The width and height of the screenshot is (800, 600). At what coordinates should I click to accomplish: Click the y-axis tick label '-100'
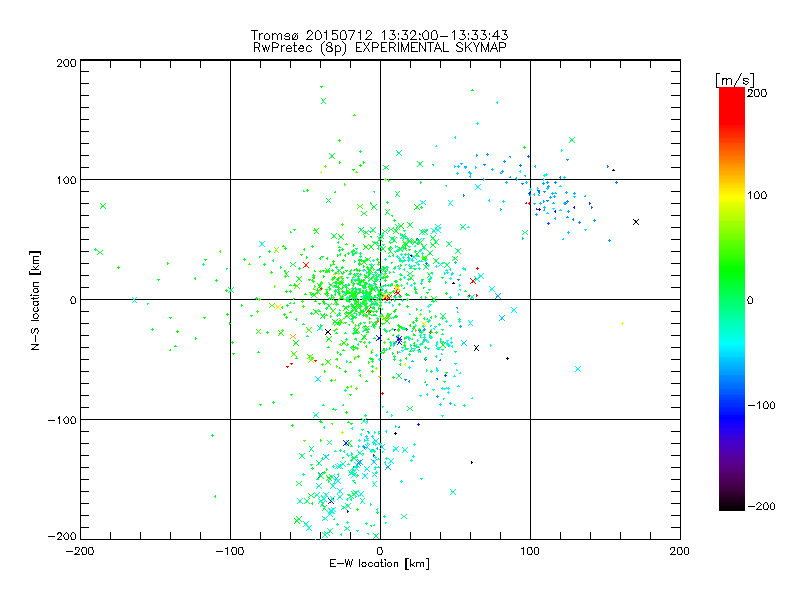tap(62, 420)
